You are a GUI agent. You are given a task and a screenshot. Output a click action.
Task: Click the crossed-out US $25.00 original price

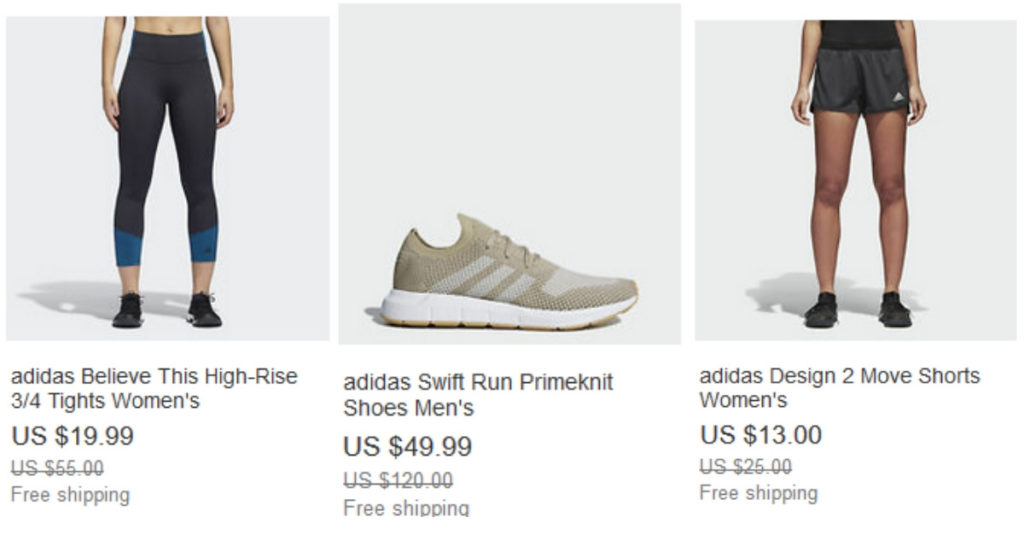pos(745,467)
